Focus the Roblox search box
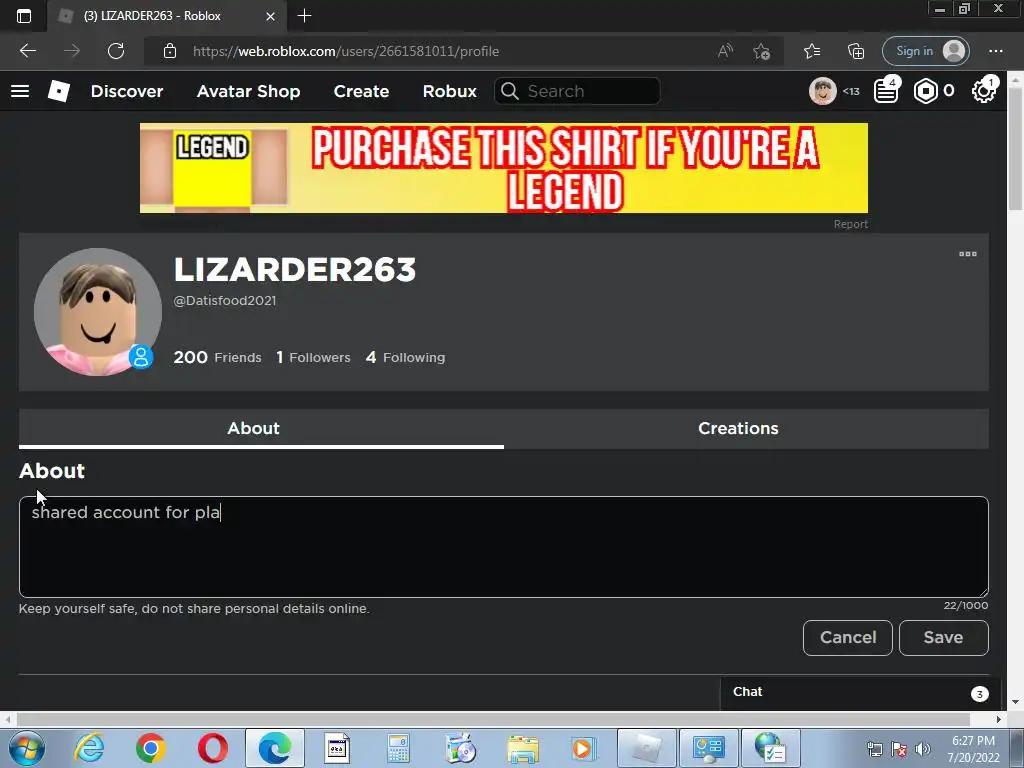Image resolution: width=1024 pixels, height=768 pixels. point(577,91)
